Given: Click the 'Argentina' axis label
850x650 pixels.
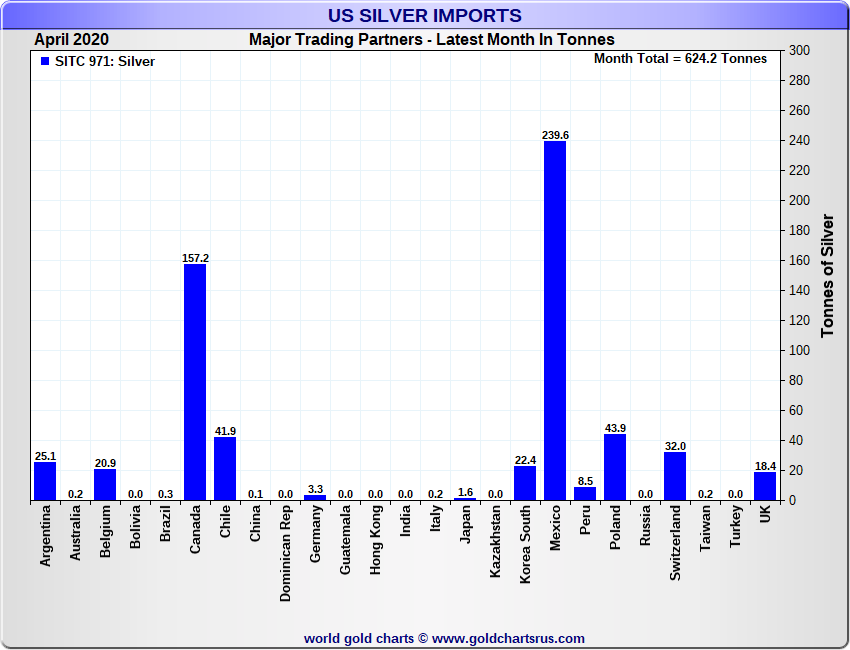Looking at the screenshot, I should tap(45, 536).
